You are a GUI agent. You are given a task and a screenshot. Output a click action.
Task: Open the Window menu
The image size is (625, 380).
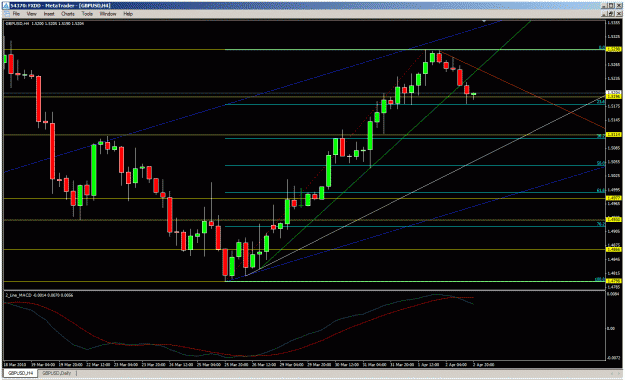108,14
